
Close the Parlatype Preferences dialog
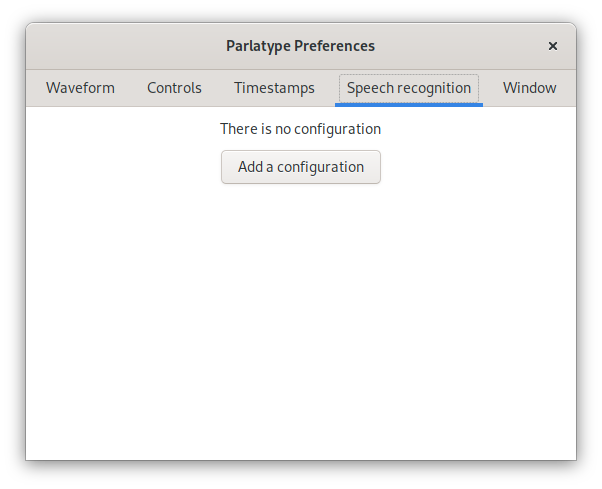point(553,46)
